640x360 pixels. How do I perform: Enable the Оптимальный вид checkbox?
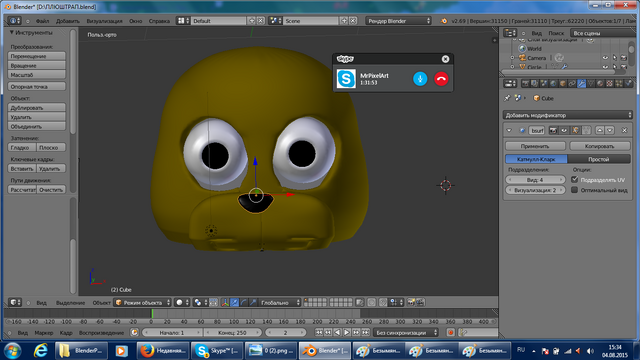tap(575, 190)
